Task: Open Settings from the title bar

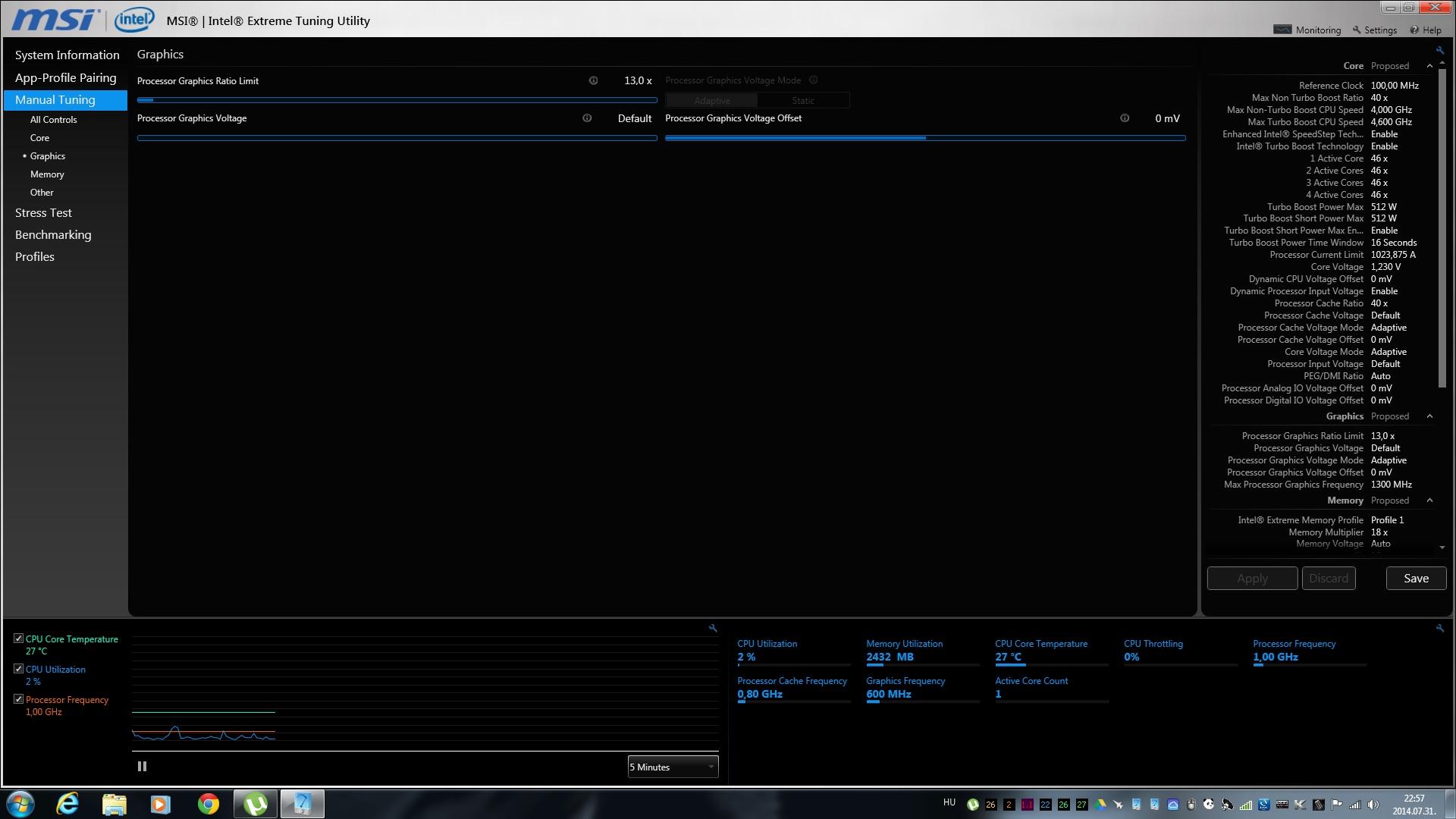Action: point(1374,30)
